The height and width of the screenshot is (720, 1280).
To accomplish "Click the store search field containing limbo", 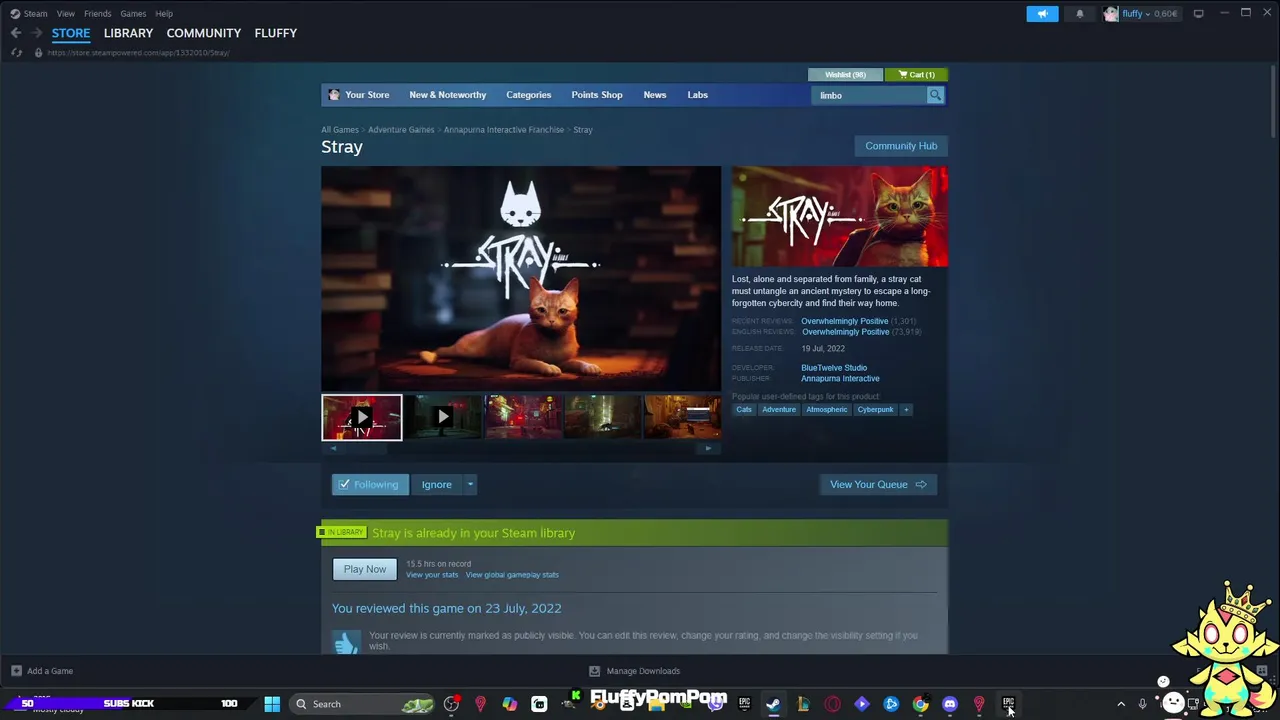I will coord(870,95).
